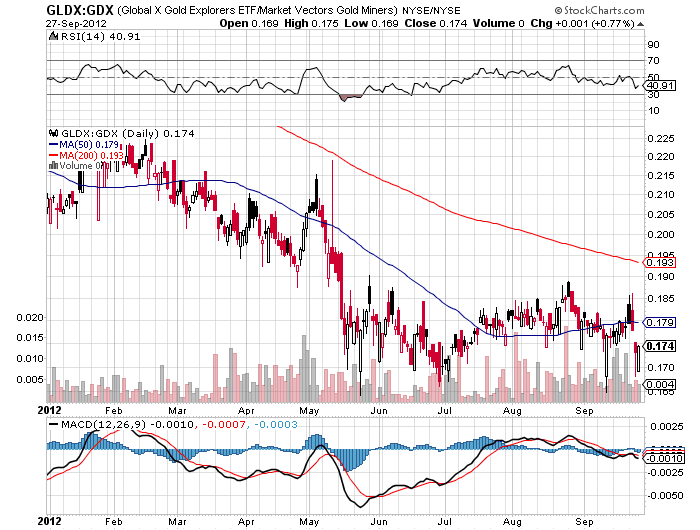
Task: Click the 0.015 volume scale label
Action: tap(30, 338)
